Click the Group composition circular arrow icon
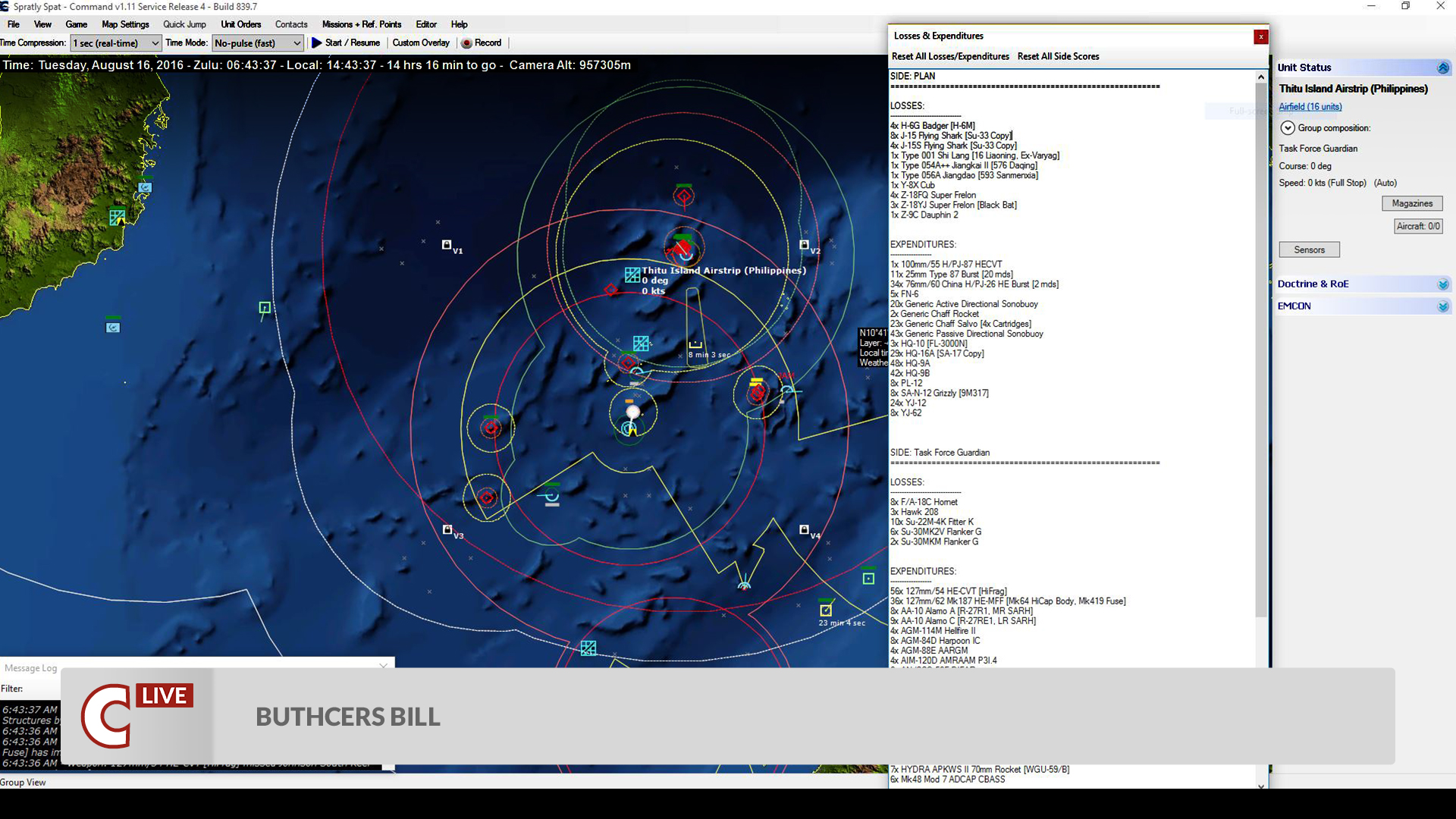Screen dimensions: 1456x819 (x=1287, y=127)
